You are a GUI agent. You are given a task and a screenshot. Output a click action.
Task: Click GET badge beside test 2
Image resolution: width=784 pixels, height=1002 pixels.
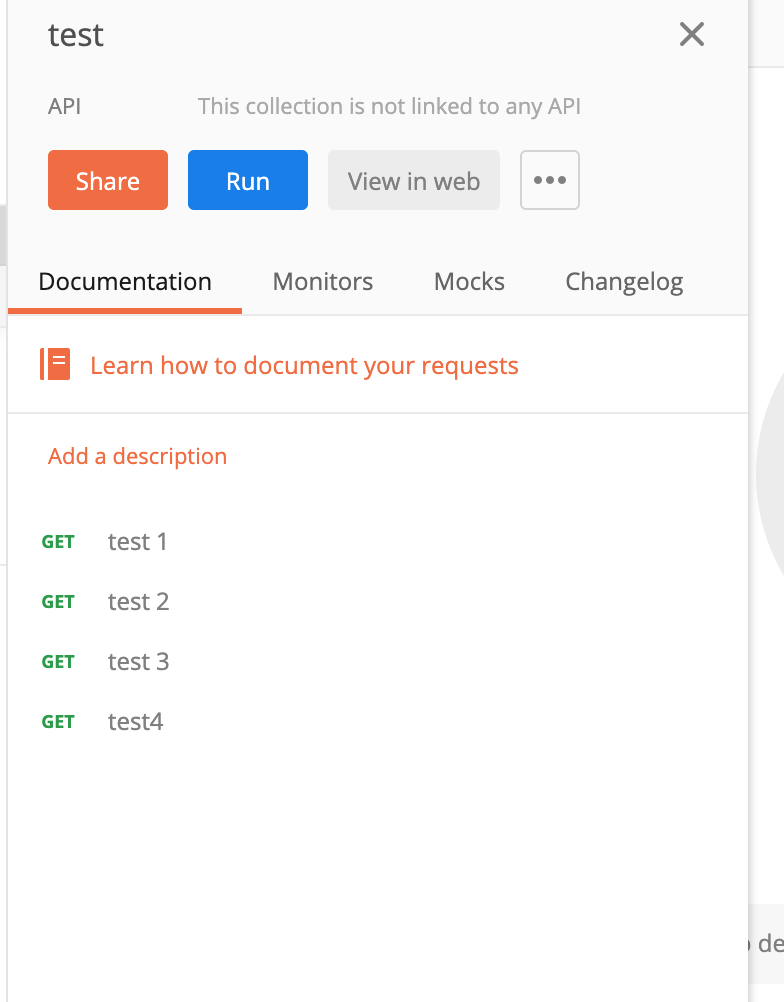pos(58,602)
